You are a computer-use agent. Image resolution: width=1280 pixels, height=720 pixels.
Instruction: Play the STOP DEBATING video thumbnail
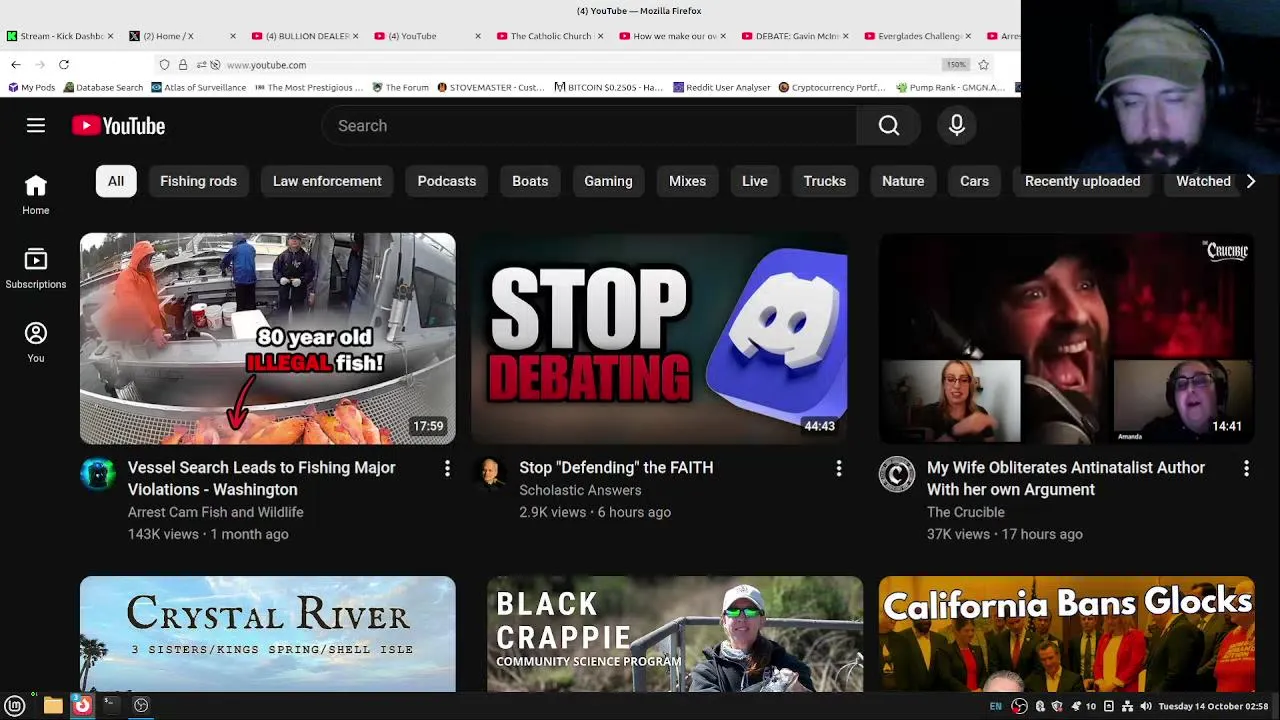pos(659,338)
